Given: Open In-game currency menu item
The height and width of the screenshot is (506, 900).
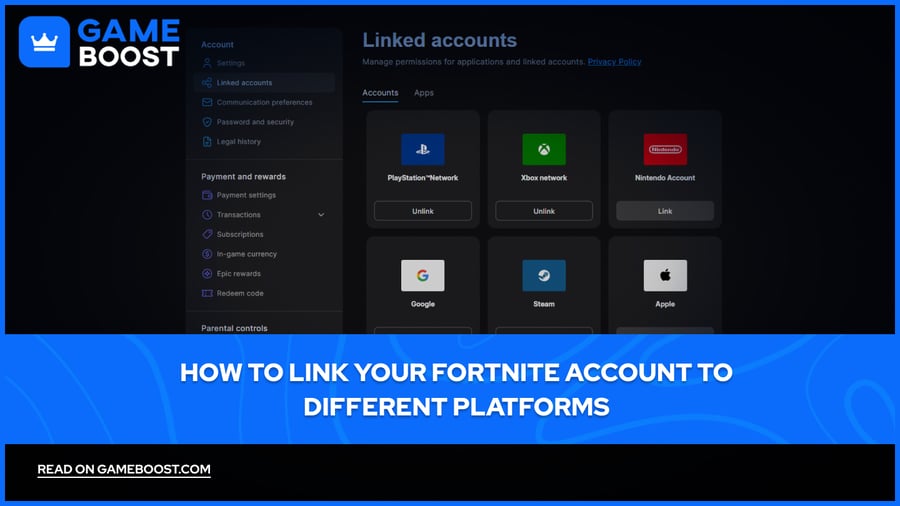Looking at the screenshot, I should point(246,254).
